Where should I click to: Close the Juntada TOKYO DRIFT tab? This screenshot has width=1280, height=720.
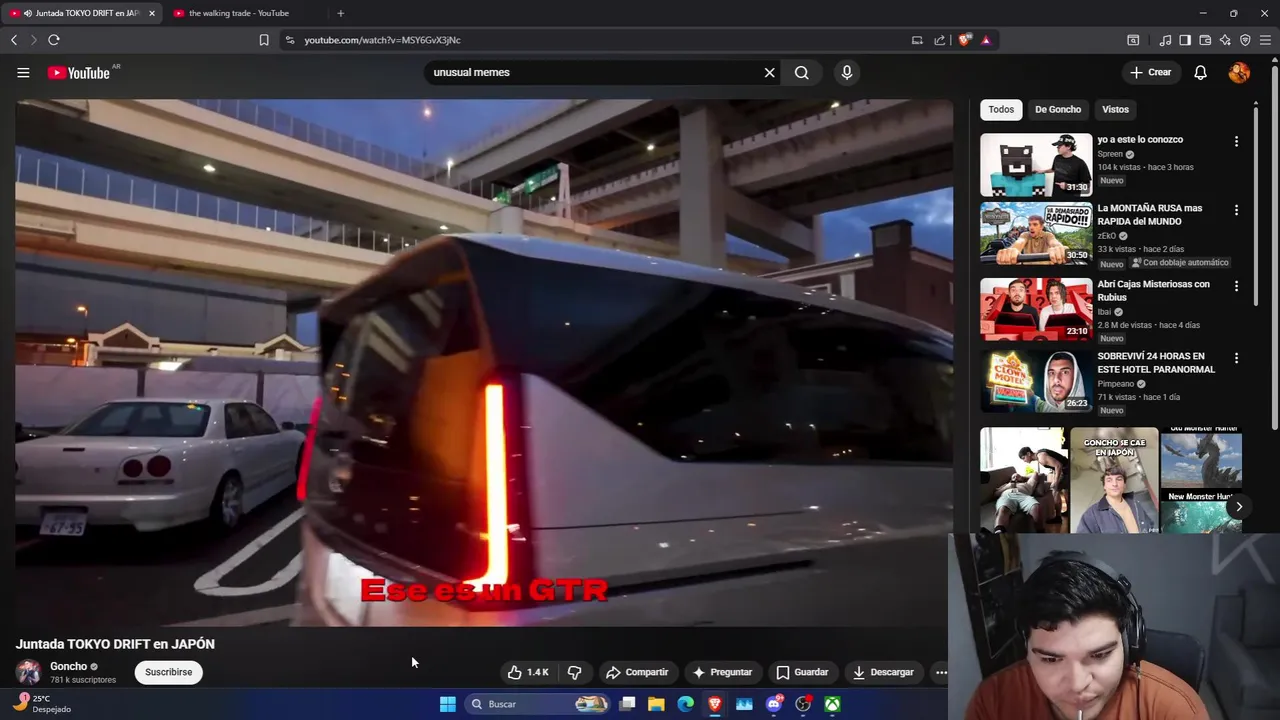tap(151, 13)
